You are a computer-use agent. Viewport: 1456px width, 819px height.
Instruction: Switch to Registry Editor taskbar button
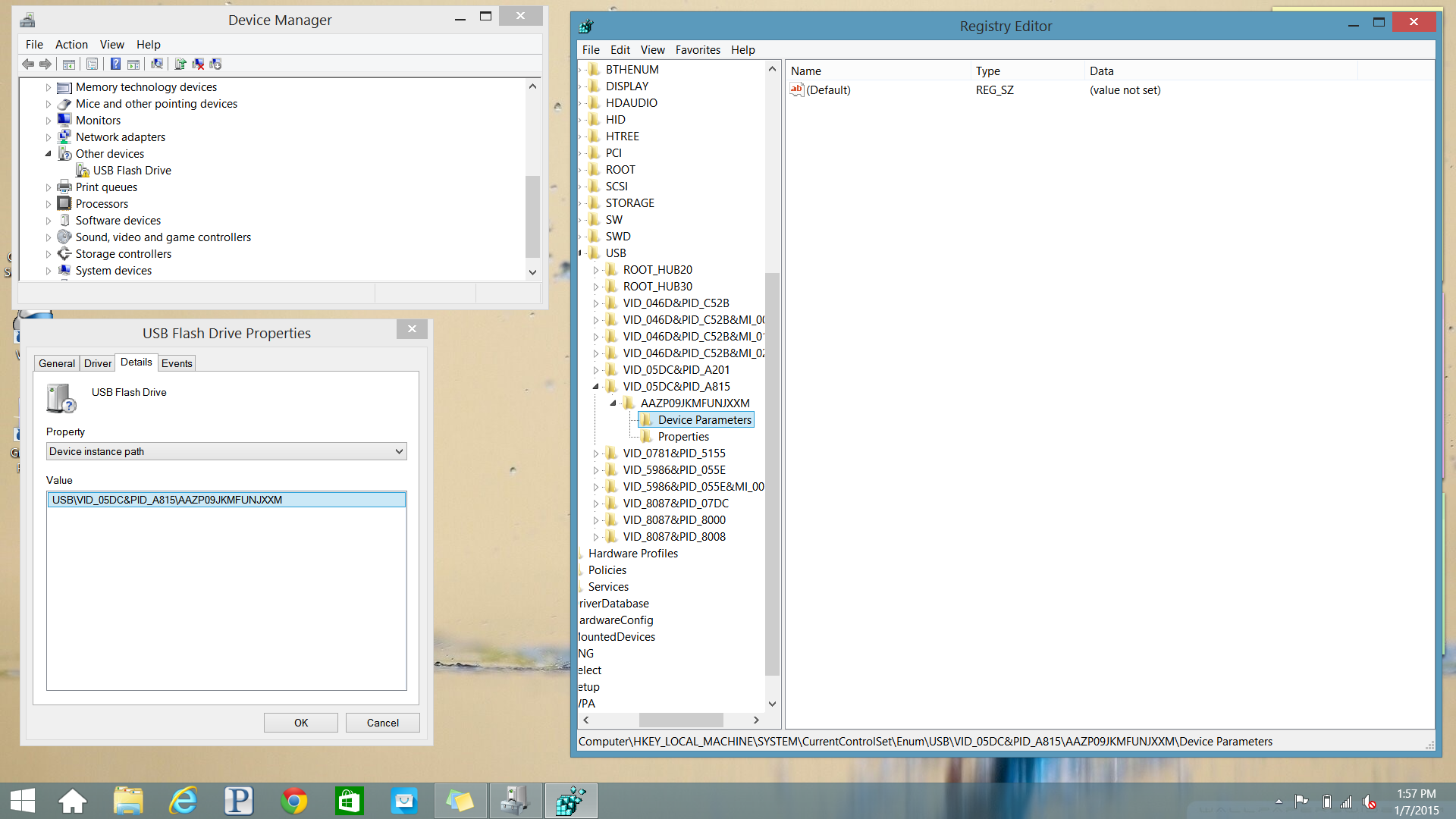pos(570,801)
